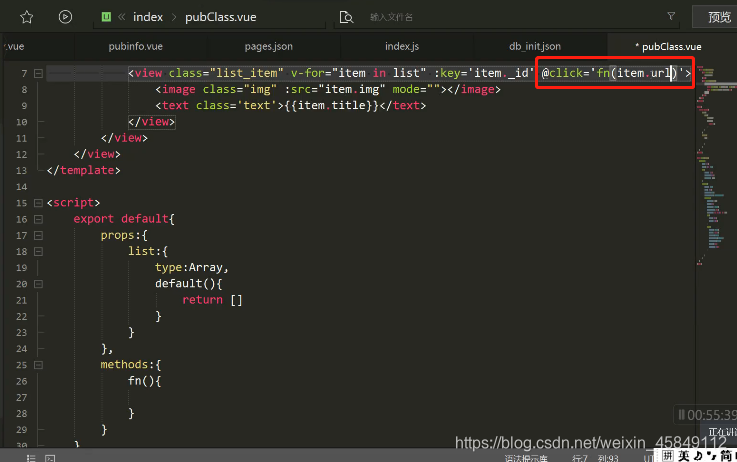This screenshot has height=462, width=737.
Task: Toggle the IME punctuation mode icon
Action: (x=712, y=456)
